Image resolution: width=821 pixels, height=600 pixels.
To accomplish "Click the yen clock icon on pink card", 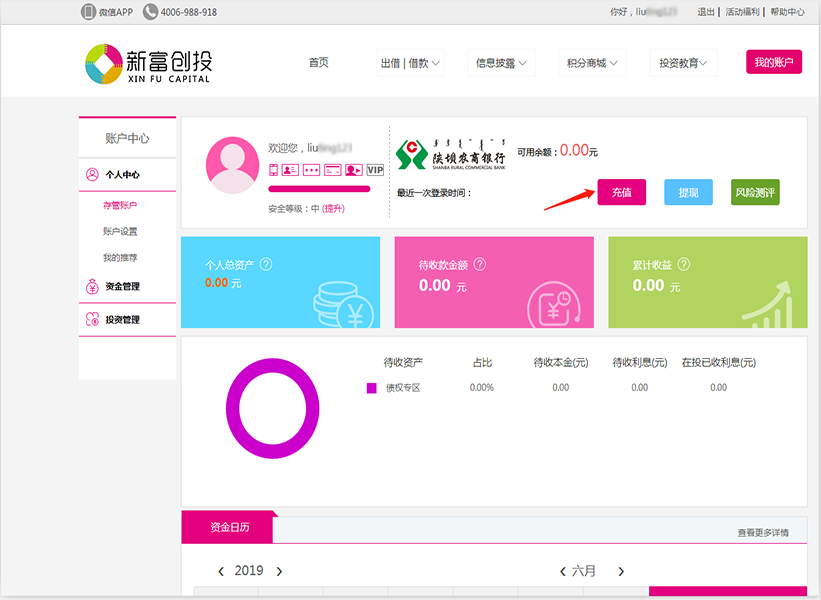I will pyautogui.click(x=554, y=305).
